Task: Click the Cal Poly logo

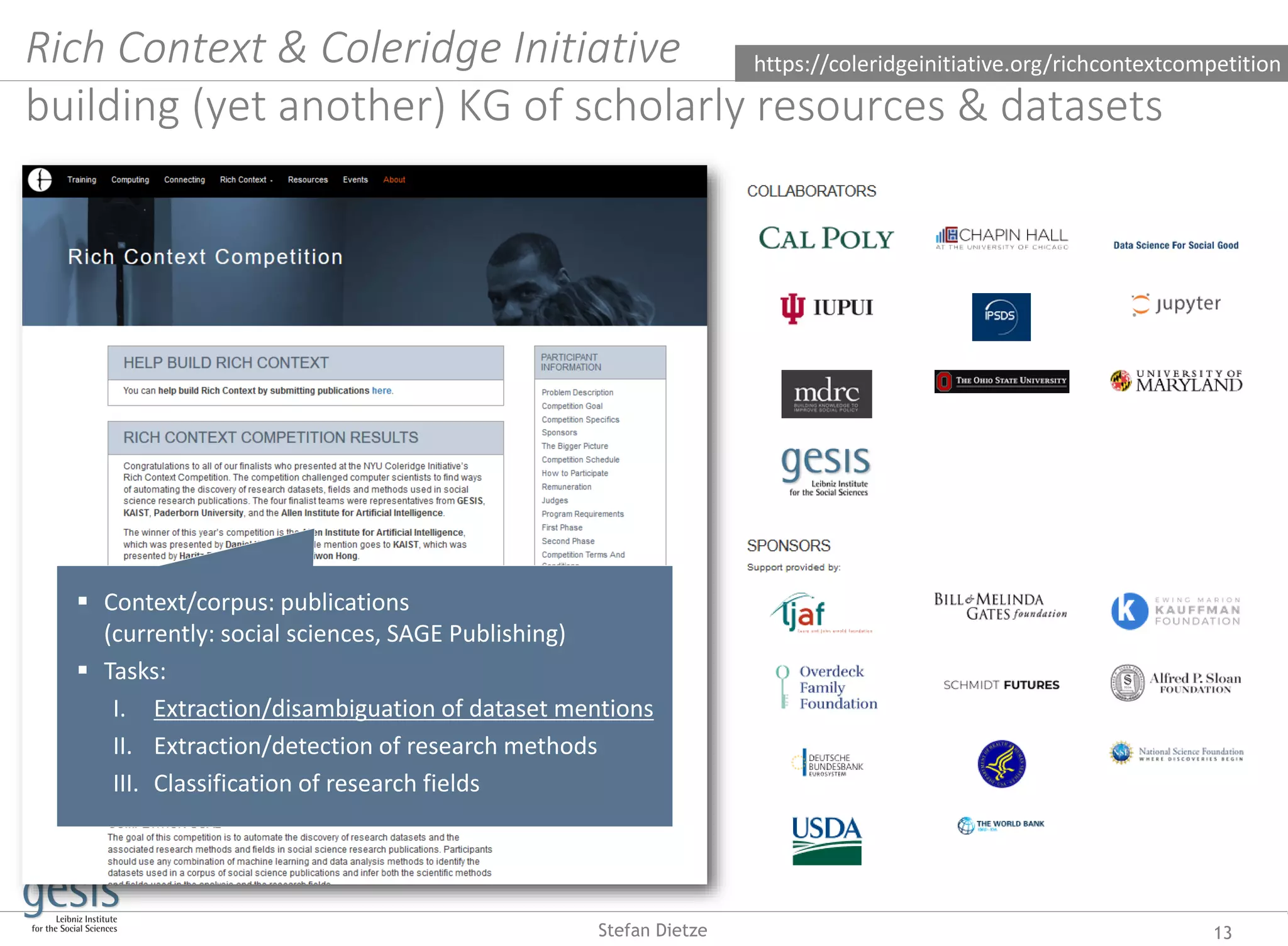Action: (826, 238)
